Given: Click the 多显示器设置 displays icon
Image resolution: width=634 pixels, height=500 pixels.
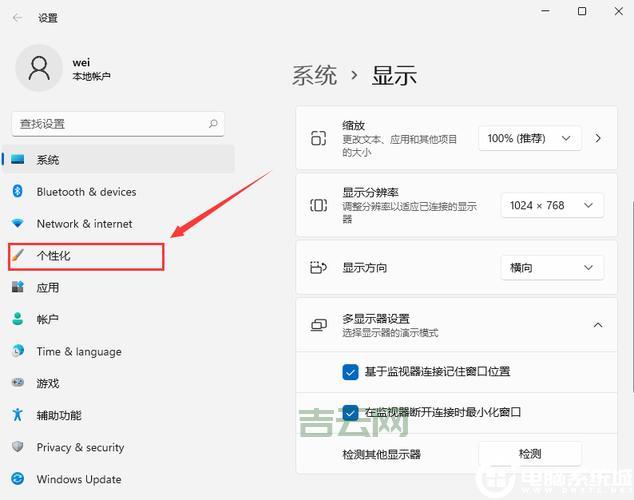Looking at the screenshot, I should point(319,325).
